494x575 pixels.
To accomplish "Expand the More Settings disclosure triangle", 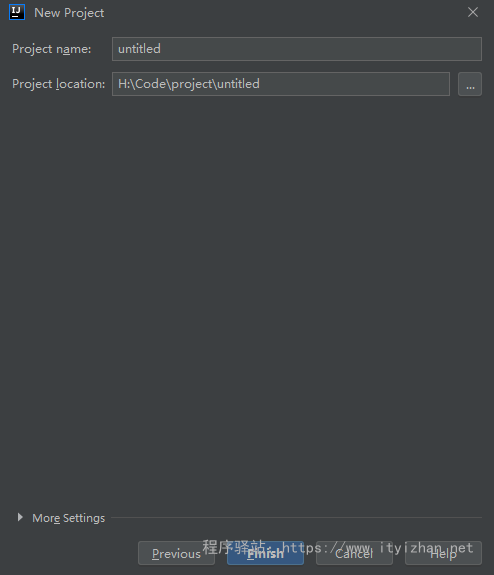I will pos(20,517).
